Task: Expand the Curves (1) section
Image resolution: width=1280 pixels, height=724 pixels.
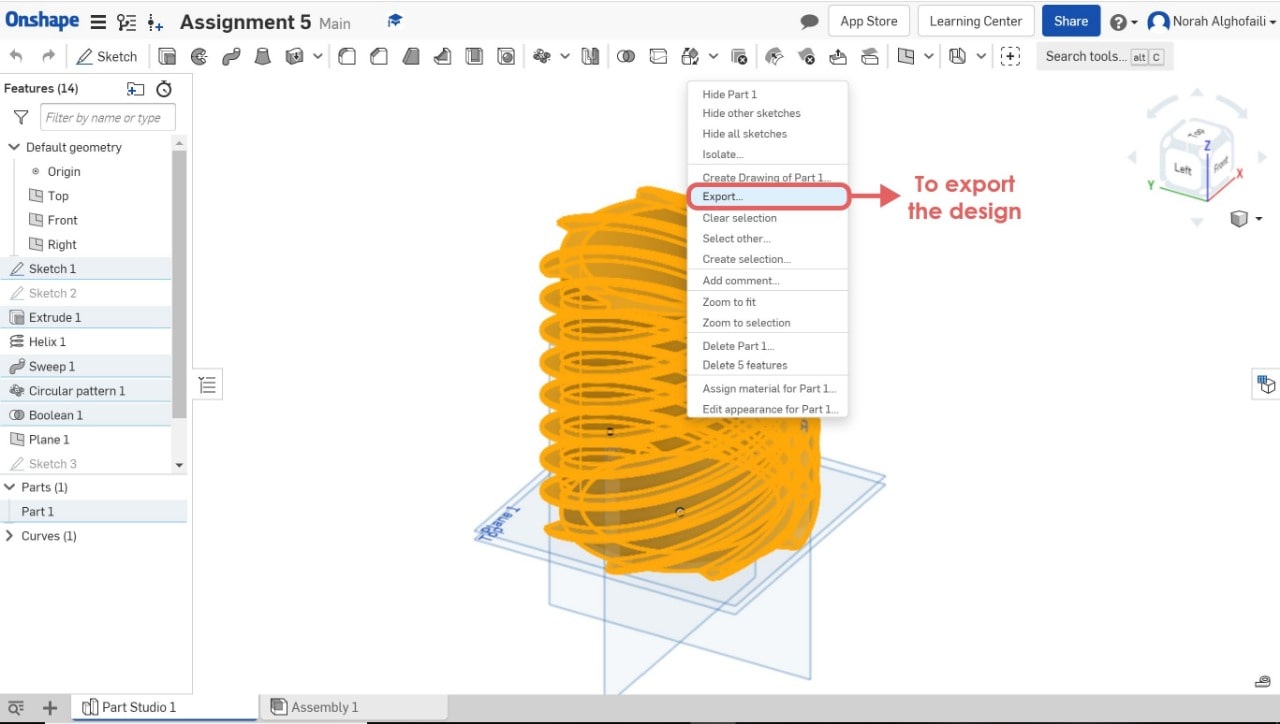Action: [10, 536]
